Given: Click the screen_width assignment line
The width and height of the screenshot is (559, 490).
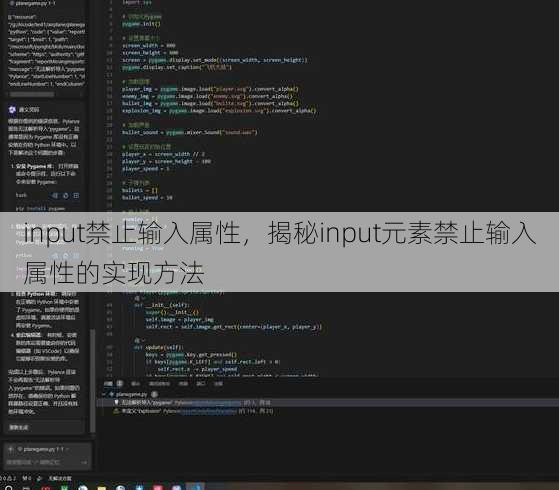Looking at the screenshot, I should [149, 45].
